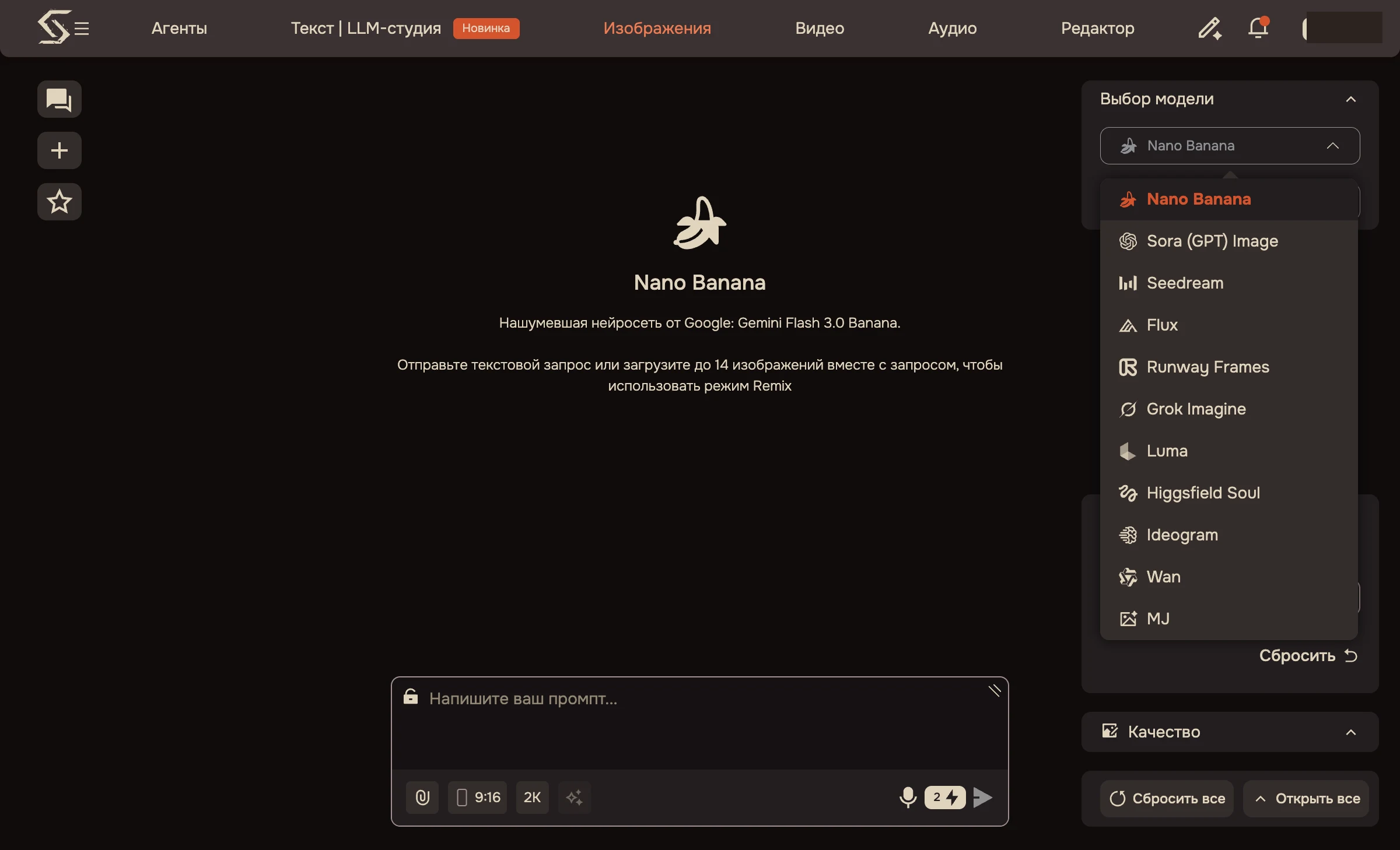Screen dimensions: 1400x850
Task: Start a new chat with the plus icon
Action: pos(60,150)
